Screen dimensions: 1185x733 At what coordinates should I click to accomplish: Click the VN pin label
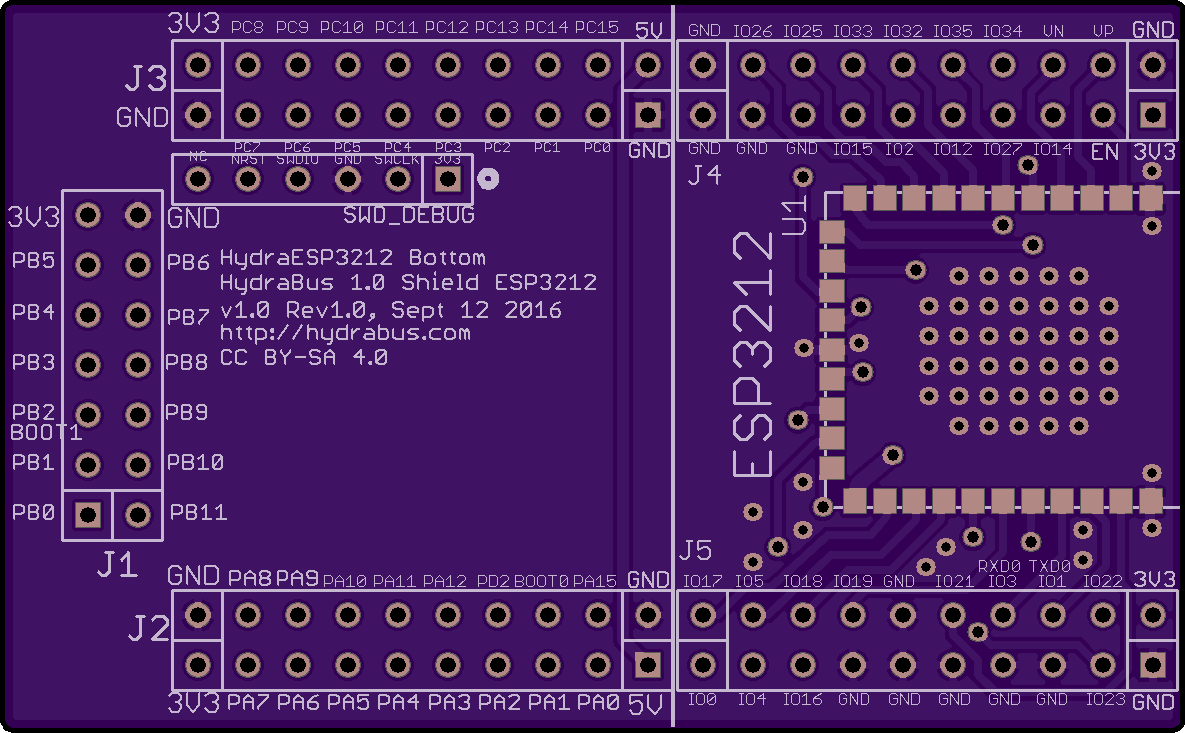tap(1053, 31)
